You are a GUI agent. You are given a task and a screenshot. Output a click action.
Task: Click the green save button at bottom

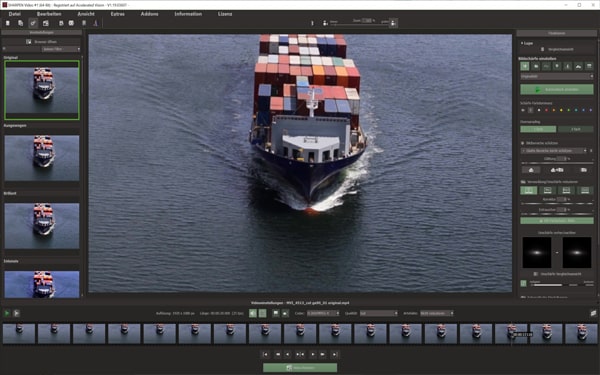[x=300, y=368]
